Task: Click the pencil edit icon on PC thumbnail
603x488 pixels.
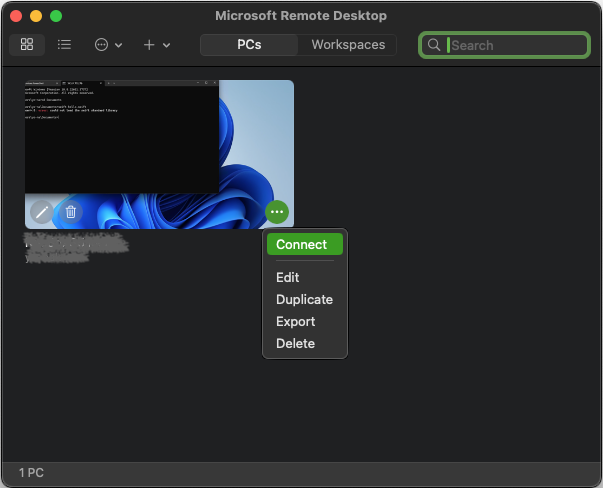Action: (42, 212)
